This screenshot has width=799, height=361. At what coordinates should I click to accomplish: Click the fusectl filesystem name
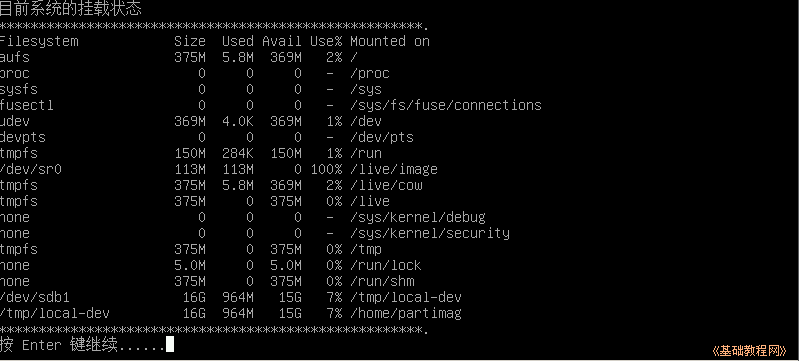[26, 105]
